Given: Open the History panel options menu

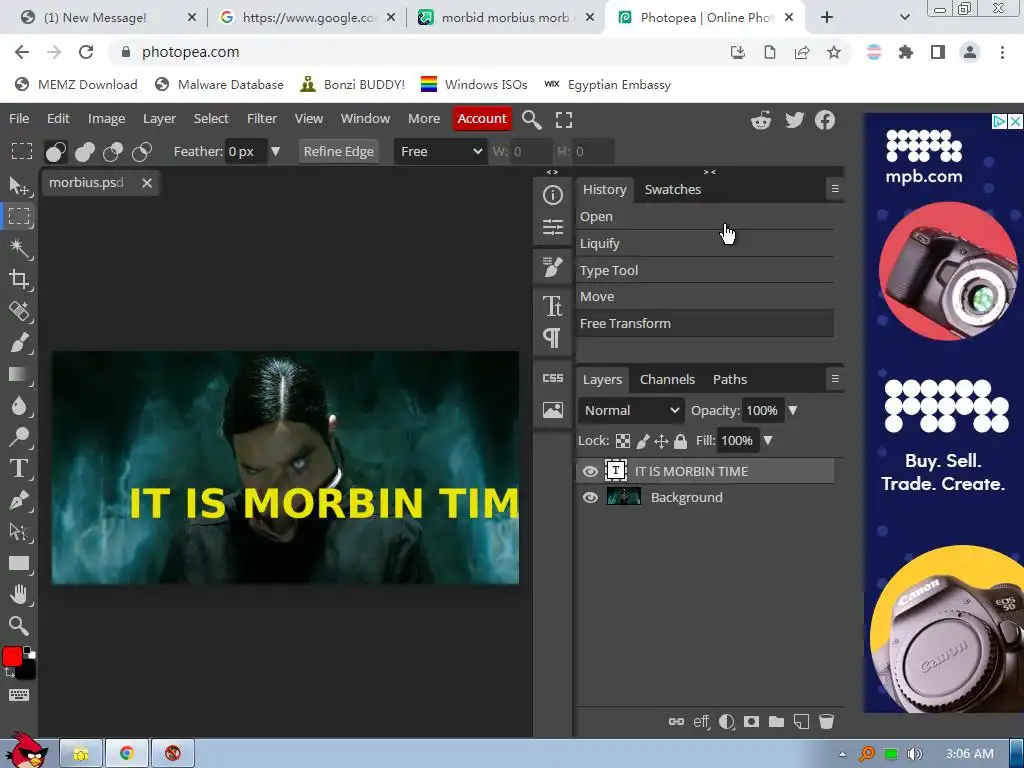Looking at the screenshot, I should tap(835, 189).
